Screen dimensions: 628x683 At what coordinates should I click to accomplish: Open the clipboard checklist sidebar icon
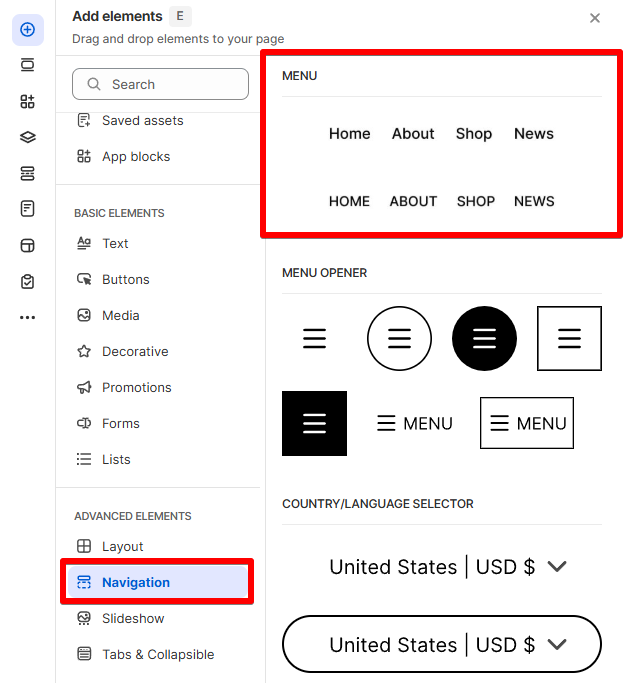pos(27,281)
